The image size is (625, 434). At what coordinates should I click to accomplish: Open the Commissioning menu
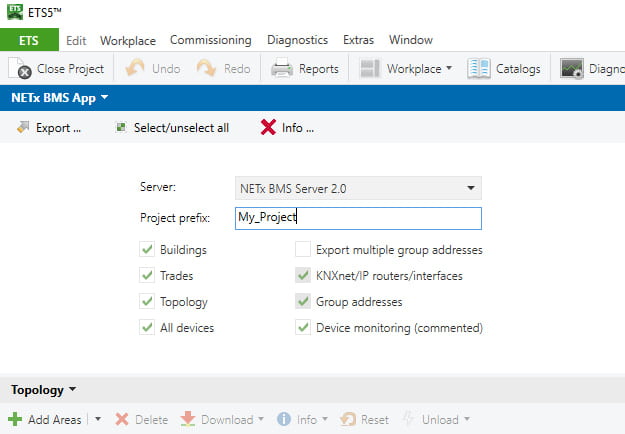211,40
